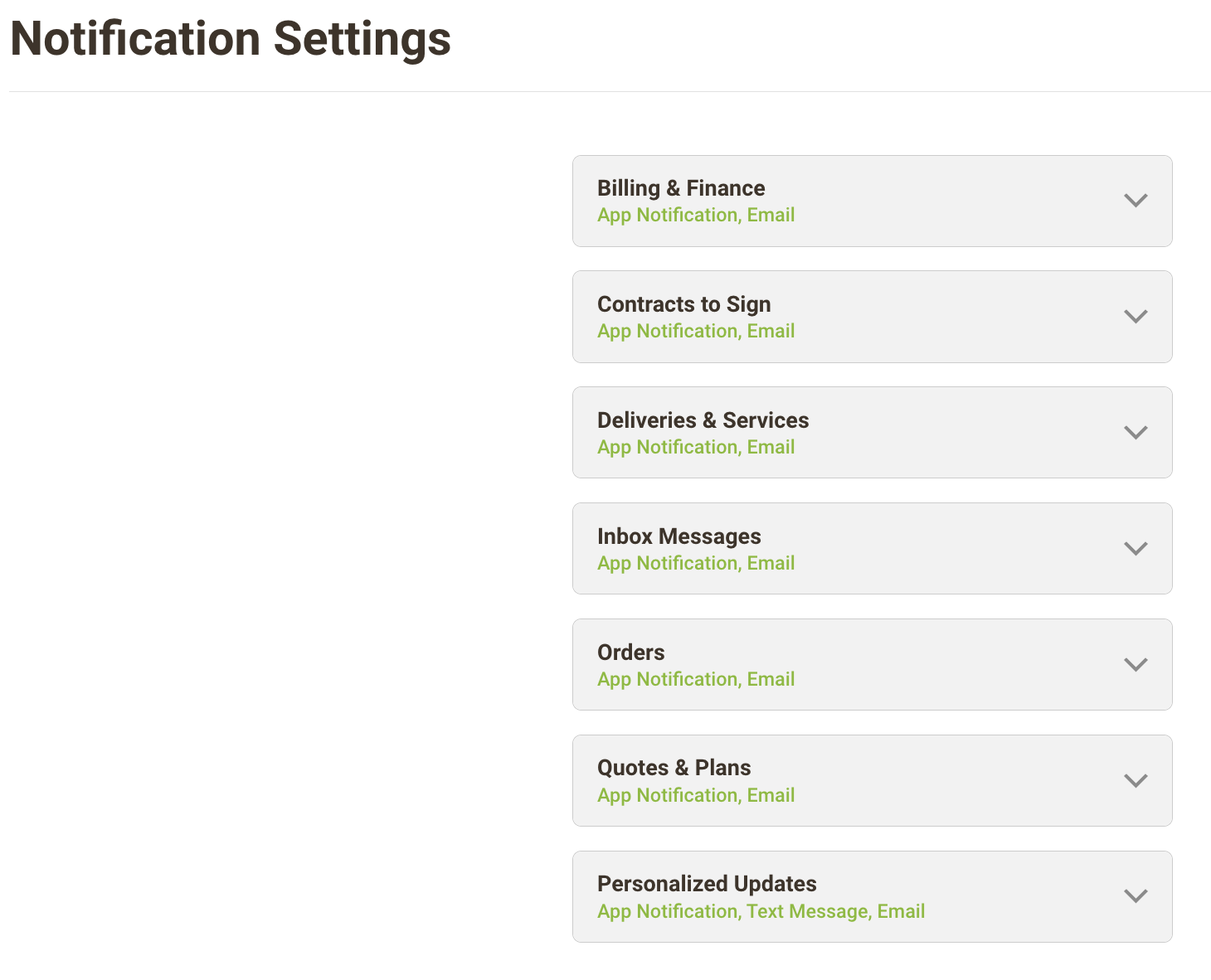Expand Orders chevron
Image resolution: width=1211 pixels, height=980 pixels.
[x=1135, y=665]
